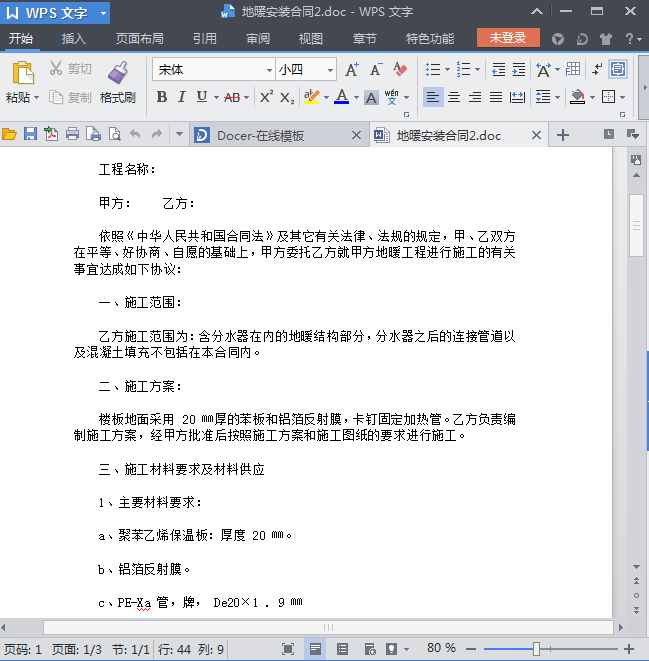Screen dimensions: 649x661
Task: Click the Paste clipboard icon
Action: point(23,73)
